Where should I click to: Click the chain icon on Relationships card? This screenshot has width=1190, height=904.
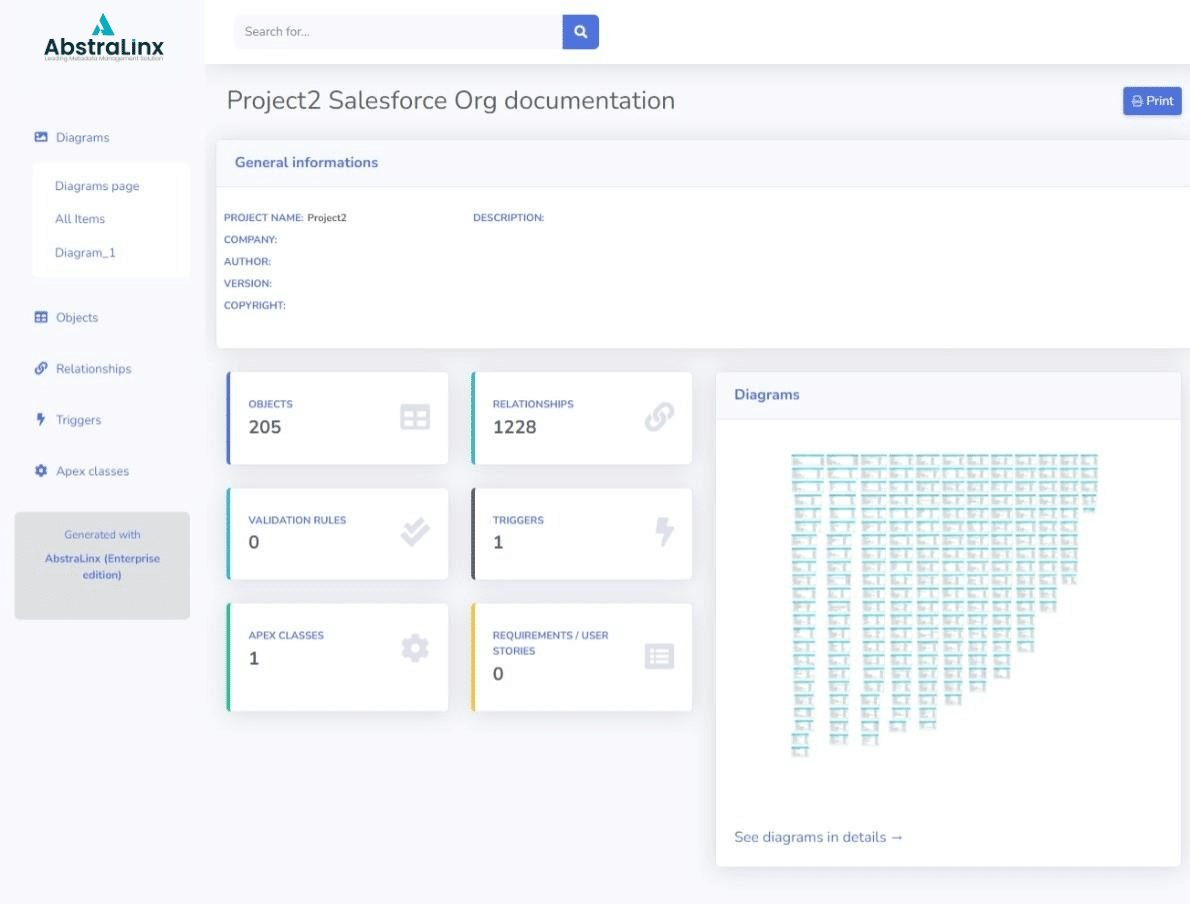[x=659, y=418]
